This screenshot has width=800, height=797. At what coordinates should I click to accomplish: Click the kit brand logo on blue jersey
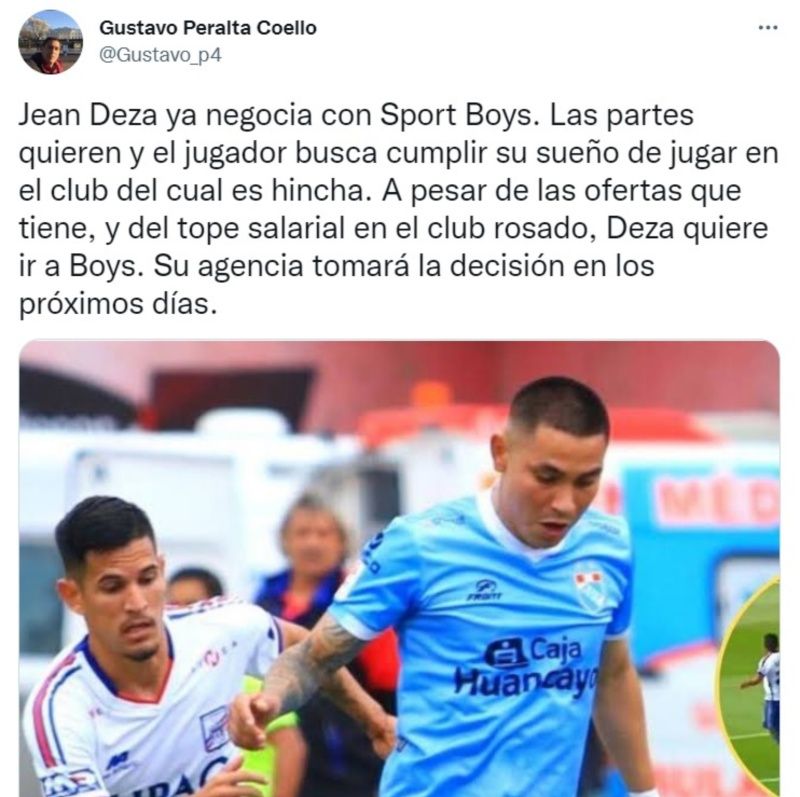tap(485, 590)
